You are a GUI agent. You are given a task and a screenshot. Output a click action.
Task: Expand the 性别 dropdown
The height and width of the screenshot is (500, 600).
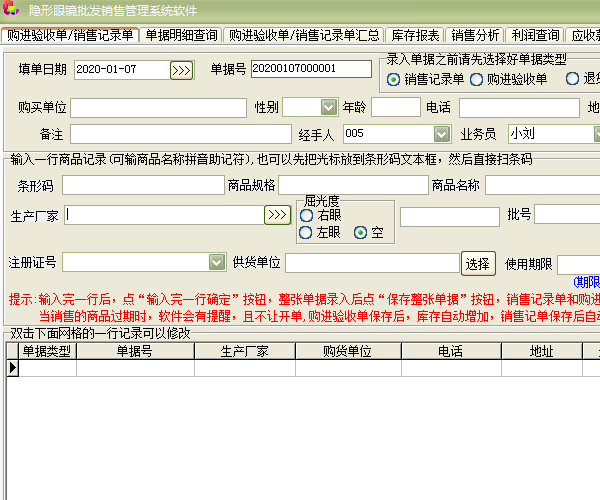329,107
